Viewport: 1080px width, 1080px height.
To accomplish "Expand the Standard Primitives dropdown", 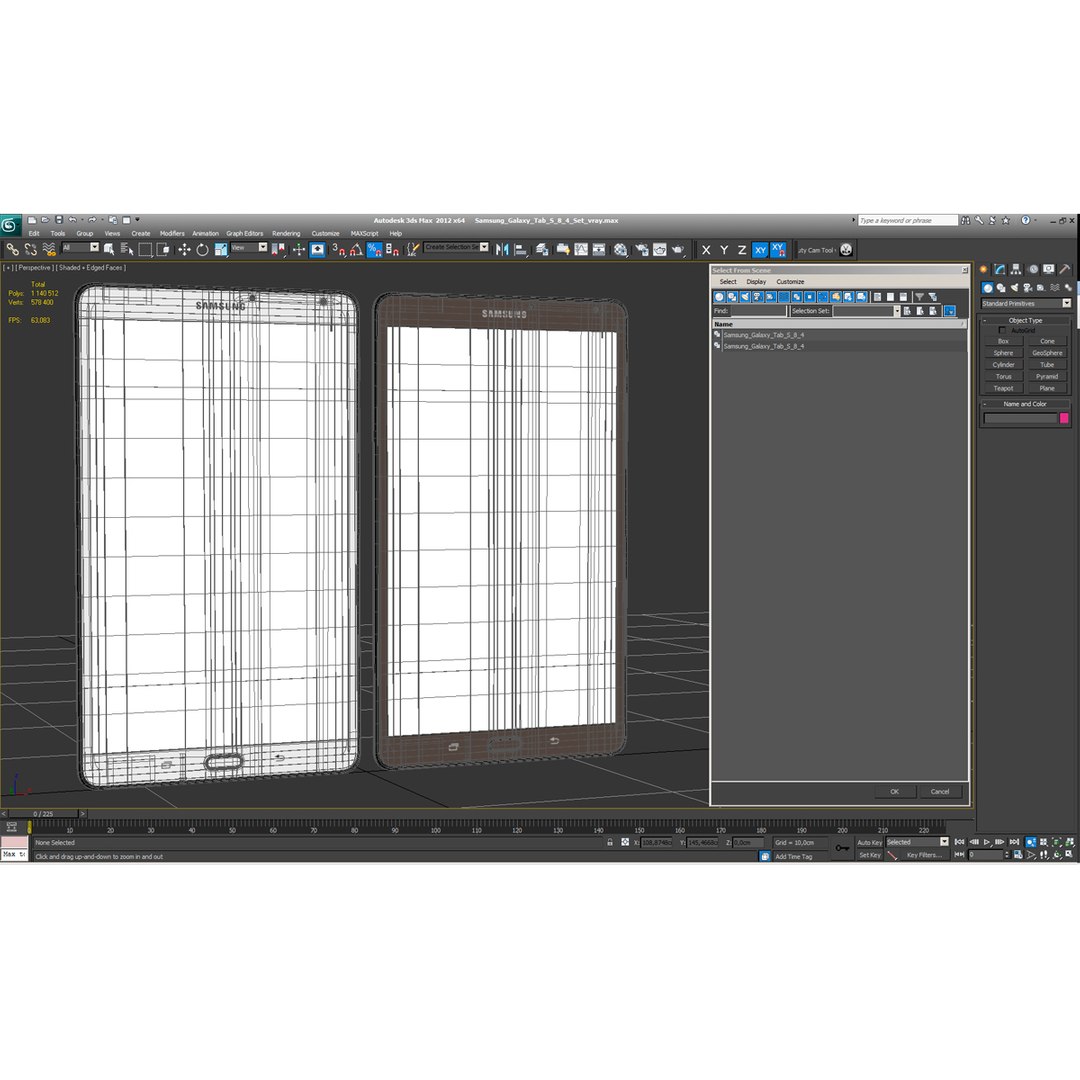I will 1066,303.
